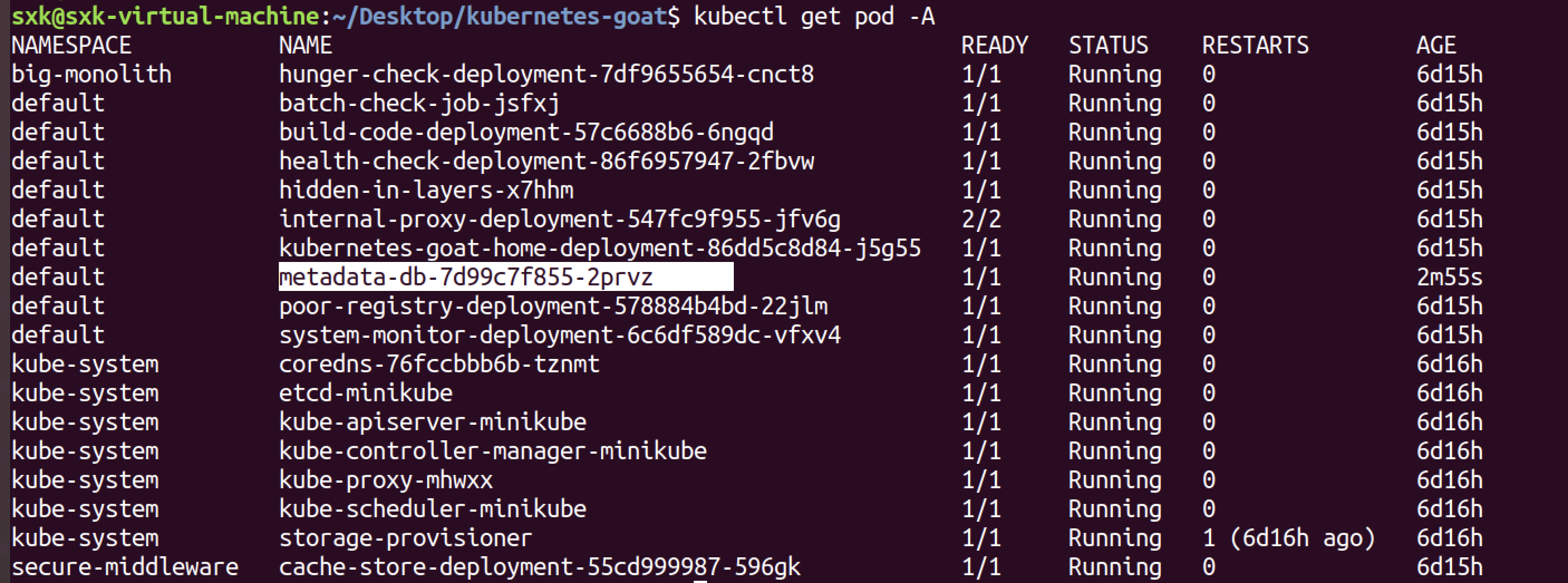Click the big-monolith namespace text

91,74
